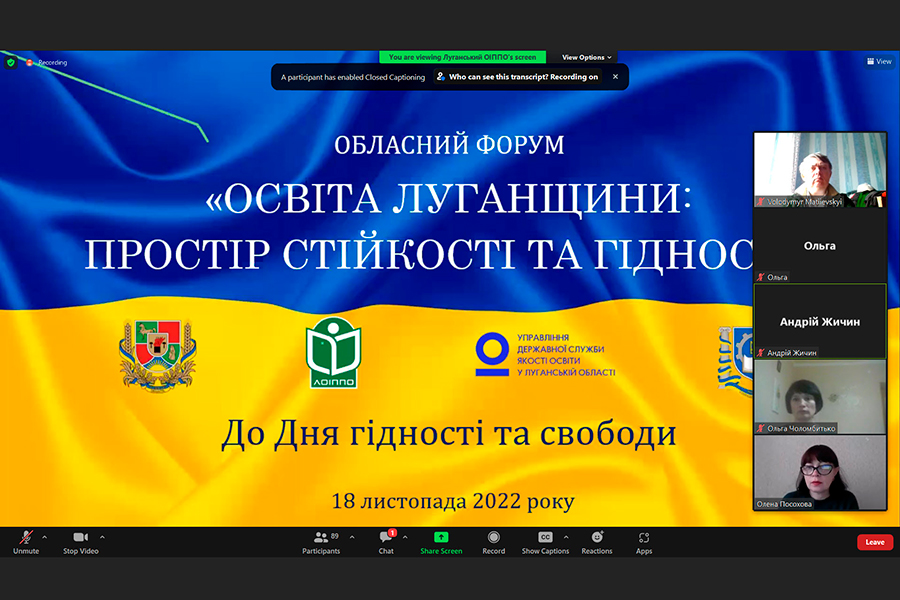900x600 pixels.
Task: Open the View Options dropdown
Action: (x=586, y=57)
